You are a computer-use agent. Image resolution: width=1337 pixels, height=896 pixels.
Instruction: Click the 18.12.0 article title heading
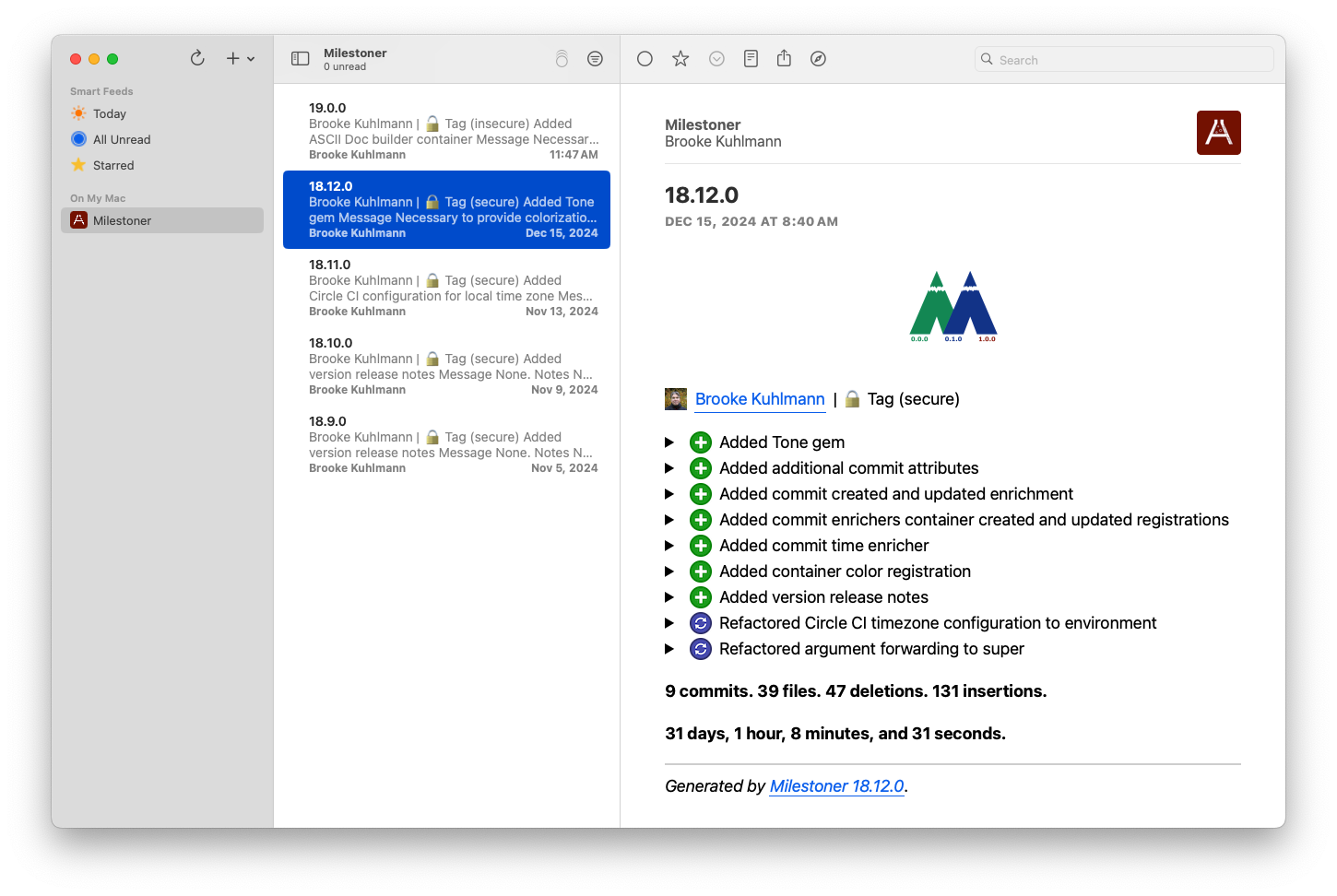(x=702, y=195)
